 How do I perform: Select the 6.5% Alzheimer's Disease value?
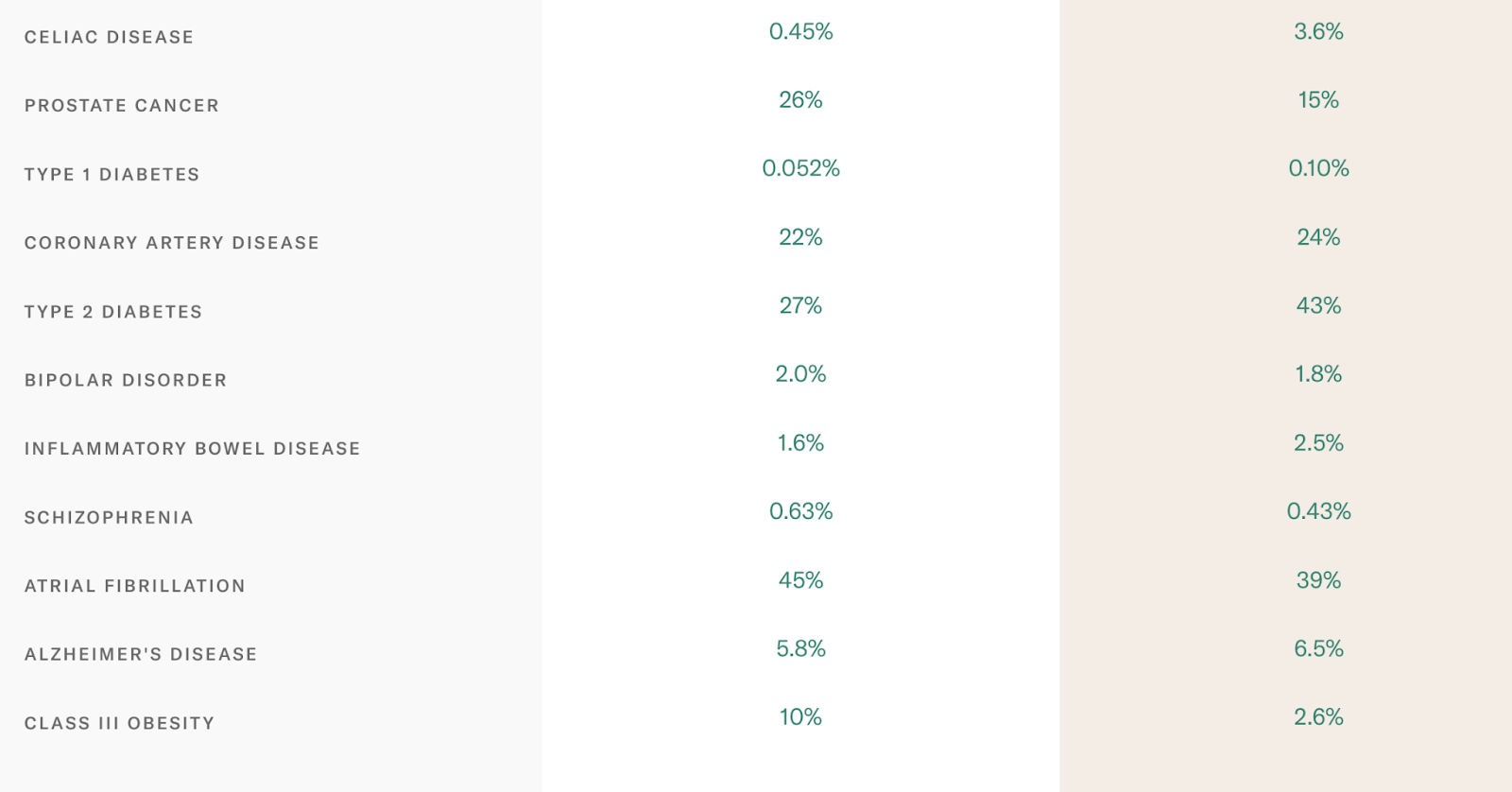tap(1318, 648)
